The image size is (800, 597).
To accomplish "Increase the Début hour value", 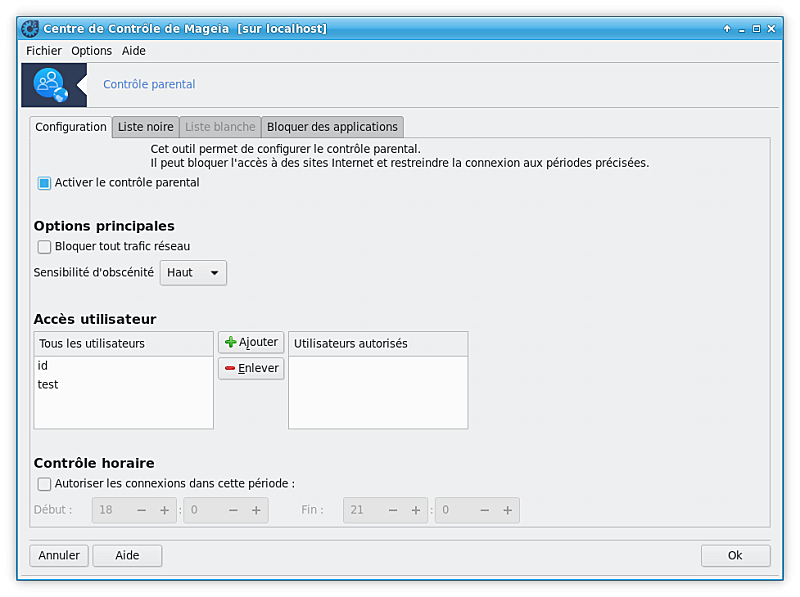I will pos(164,510).
